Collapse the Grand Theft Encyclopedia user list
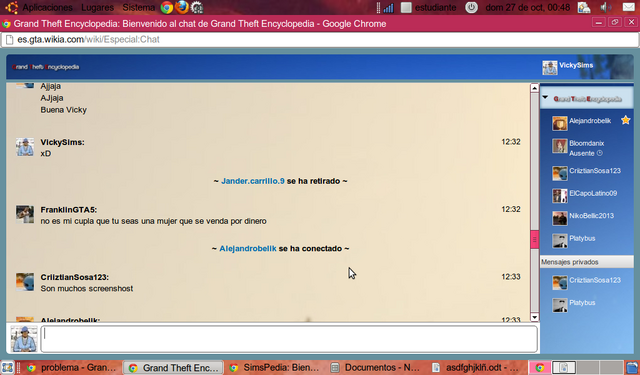The height and width of the screenshot is (375, 640). click(x=545, y=98)
